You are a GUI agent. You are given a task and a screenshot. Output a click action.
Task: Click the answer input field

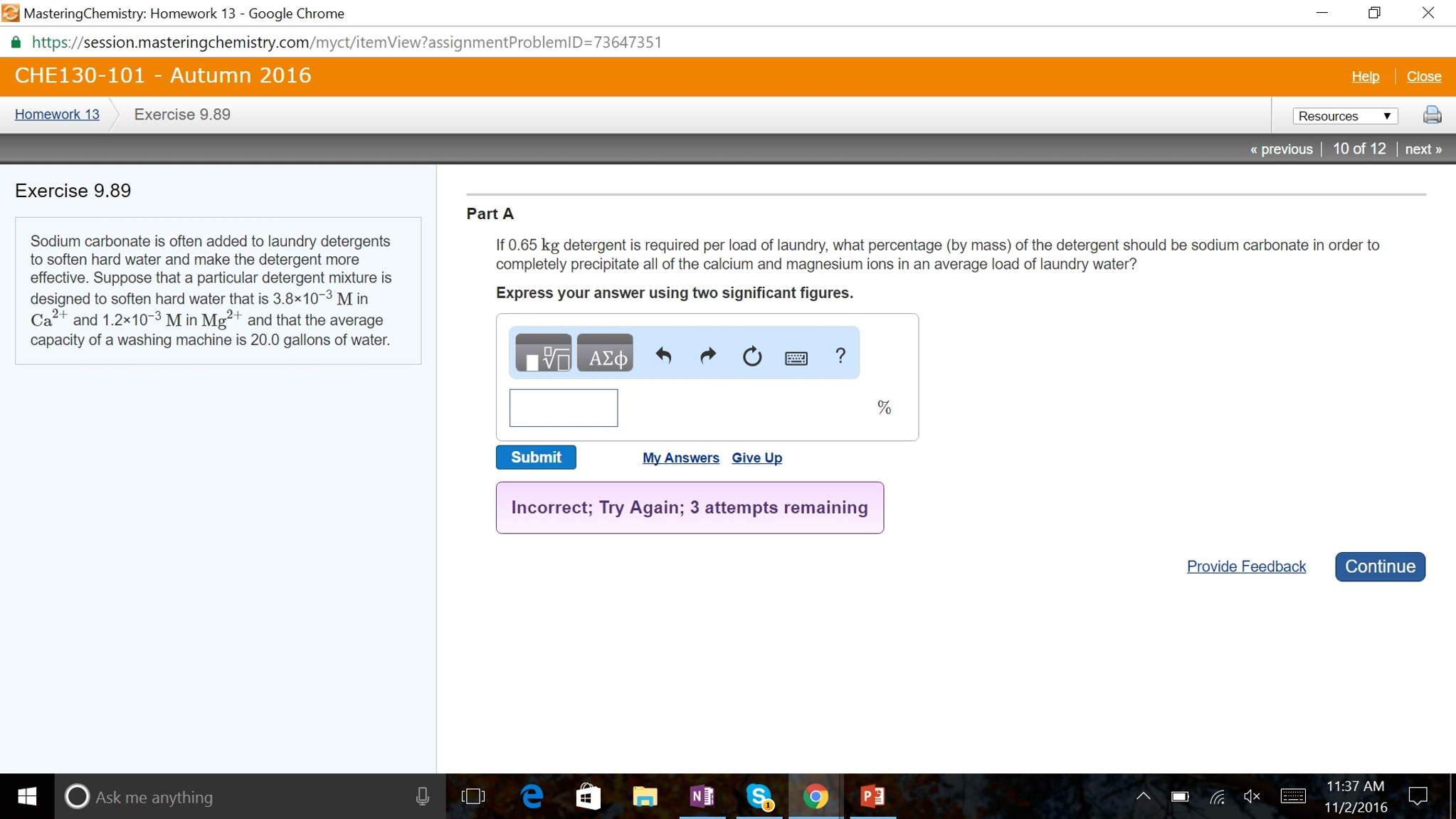[563, 407]
